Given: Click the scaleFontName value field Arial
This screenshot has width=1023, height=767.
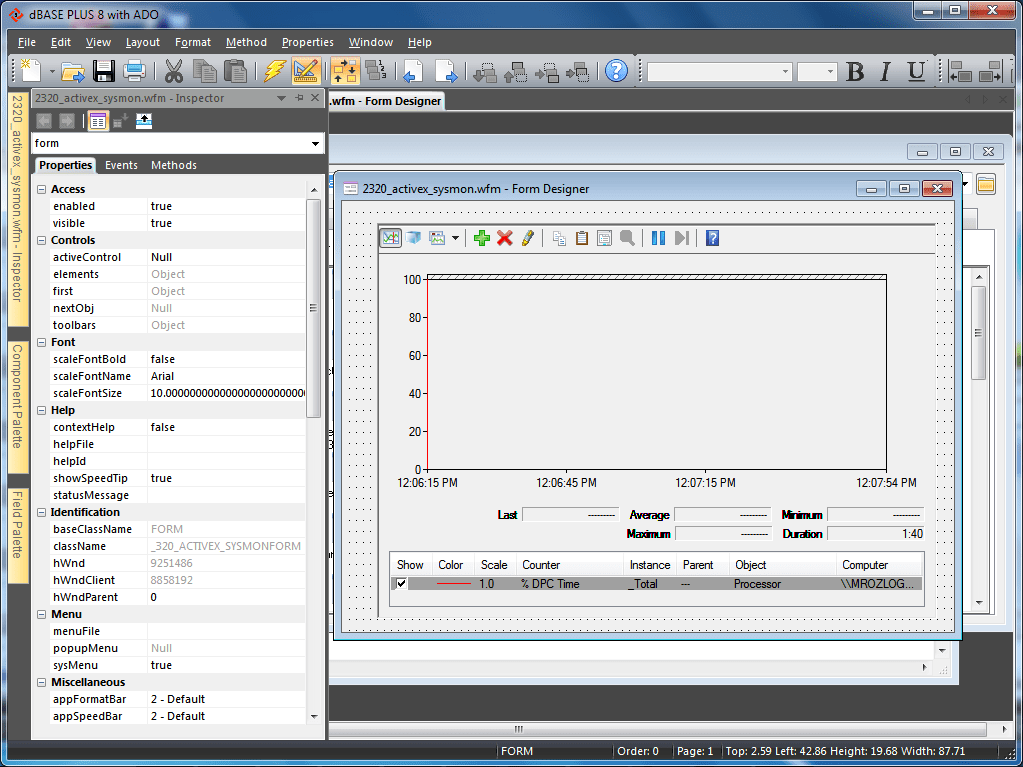Looking at the screenshot, I should 226,376.
